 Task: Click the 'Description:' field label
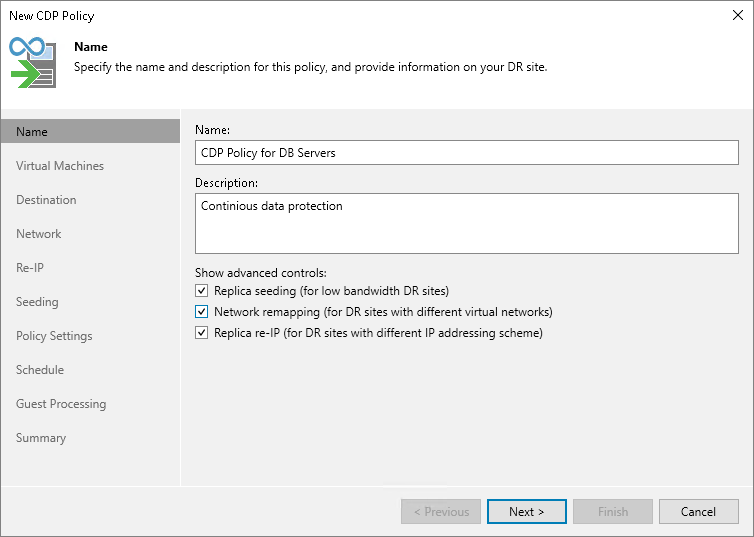226,183
